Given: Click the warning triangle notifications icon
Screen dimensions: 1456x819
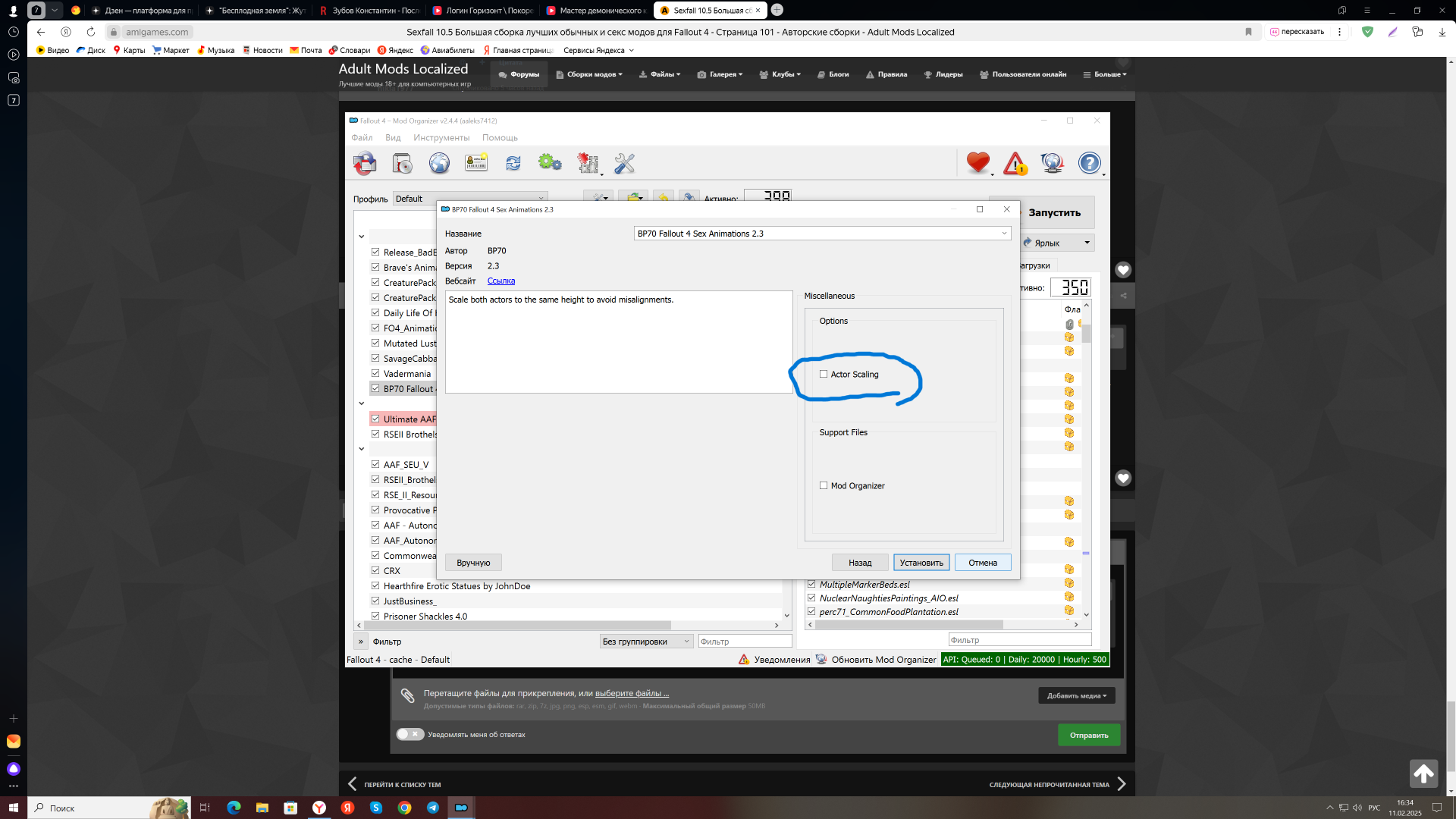Looking at the screenshot, I should click(1015, 163).
